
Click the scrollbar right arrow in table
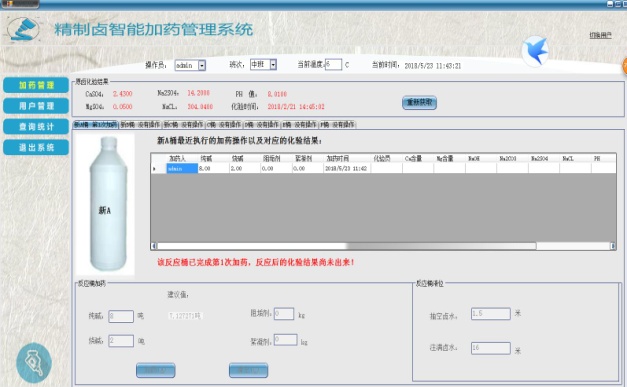(613, 246)
